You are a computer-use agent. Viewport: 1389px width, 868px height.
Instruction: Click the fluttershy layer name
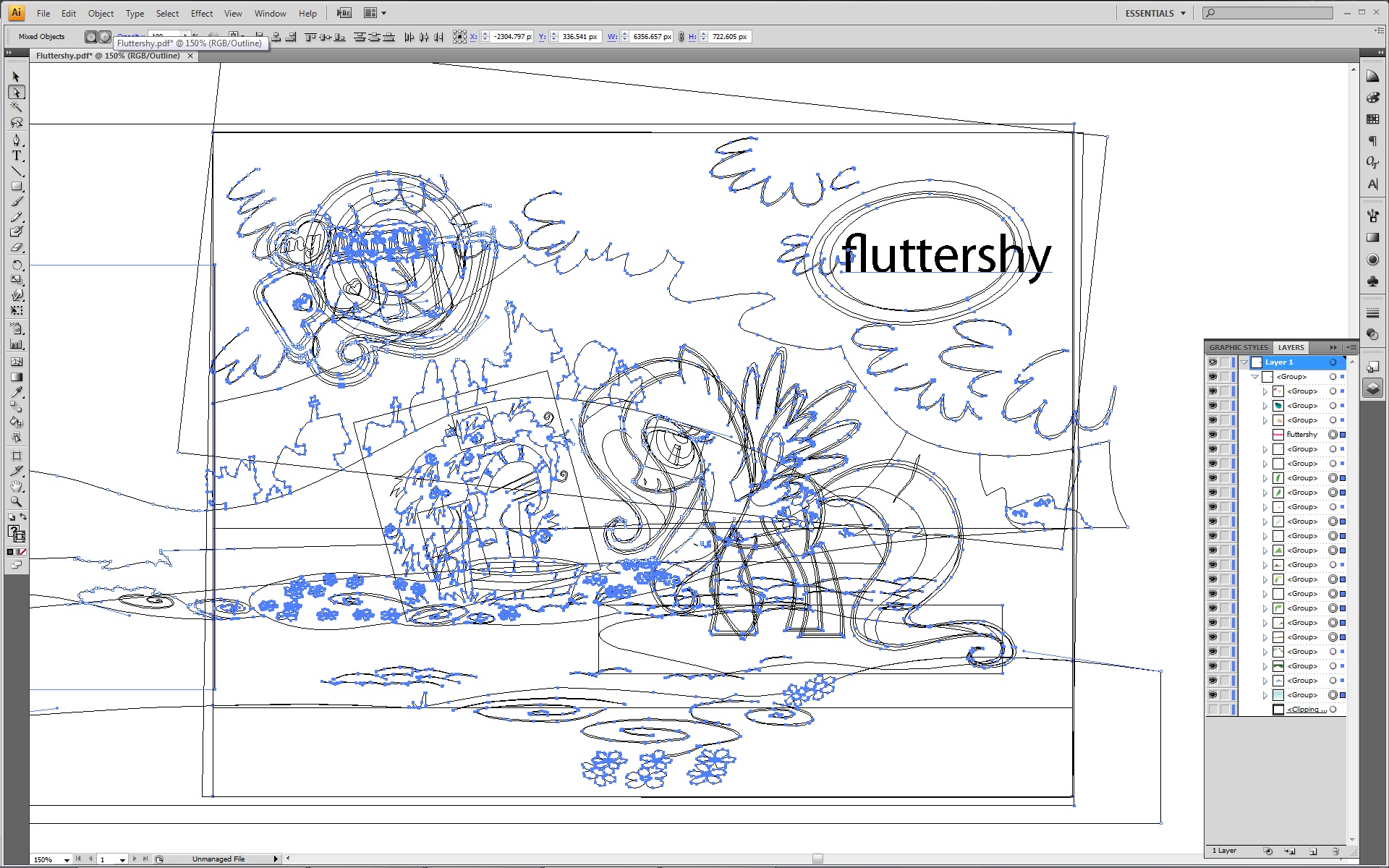click(1302, 435)
